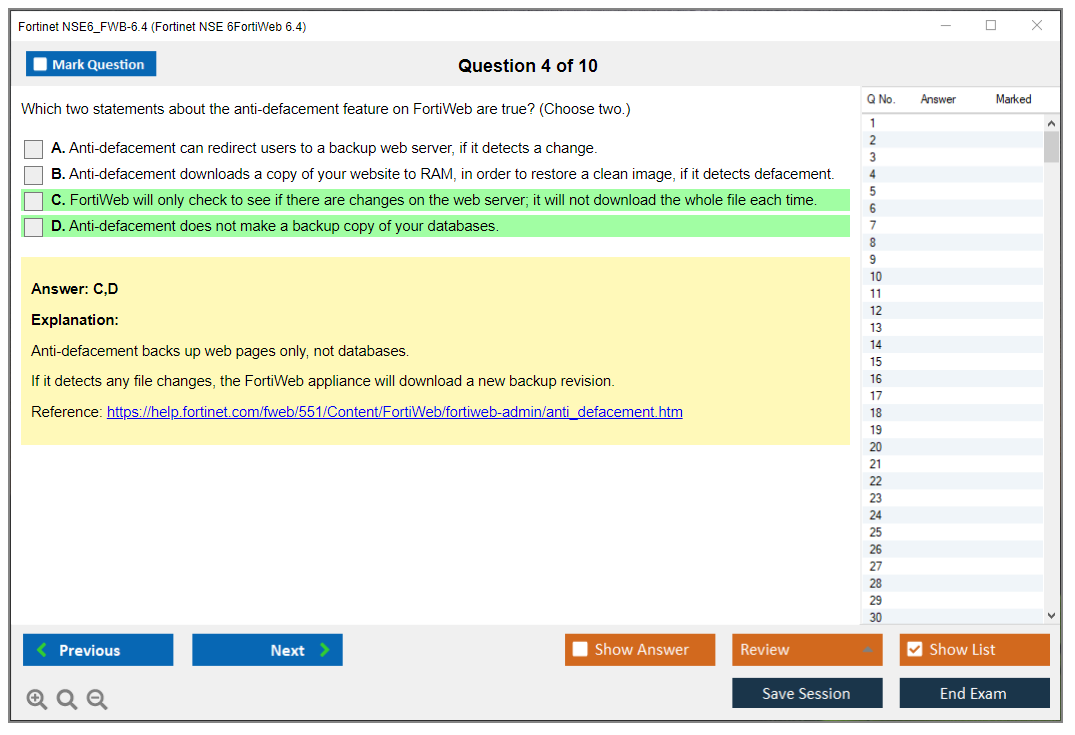Tick the checkbox for answer B
1075x735 pixels.
coord(34,175)
